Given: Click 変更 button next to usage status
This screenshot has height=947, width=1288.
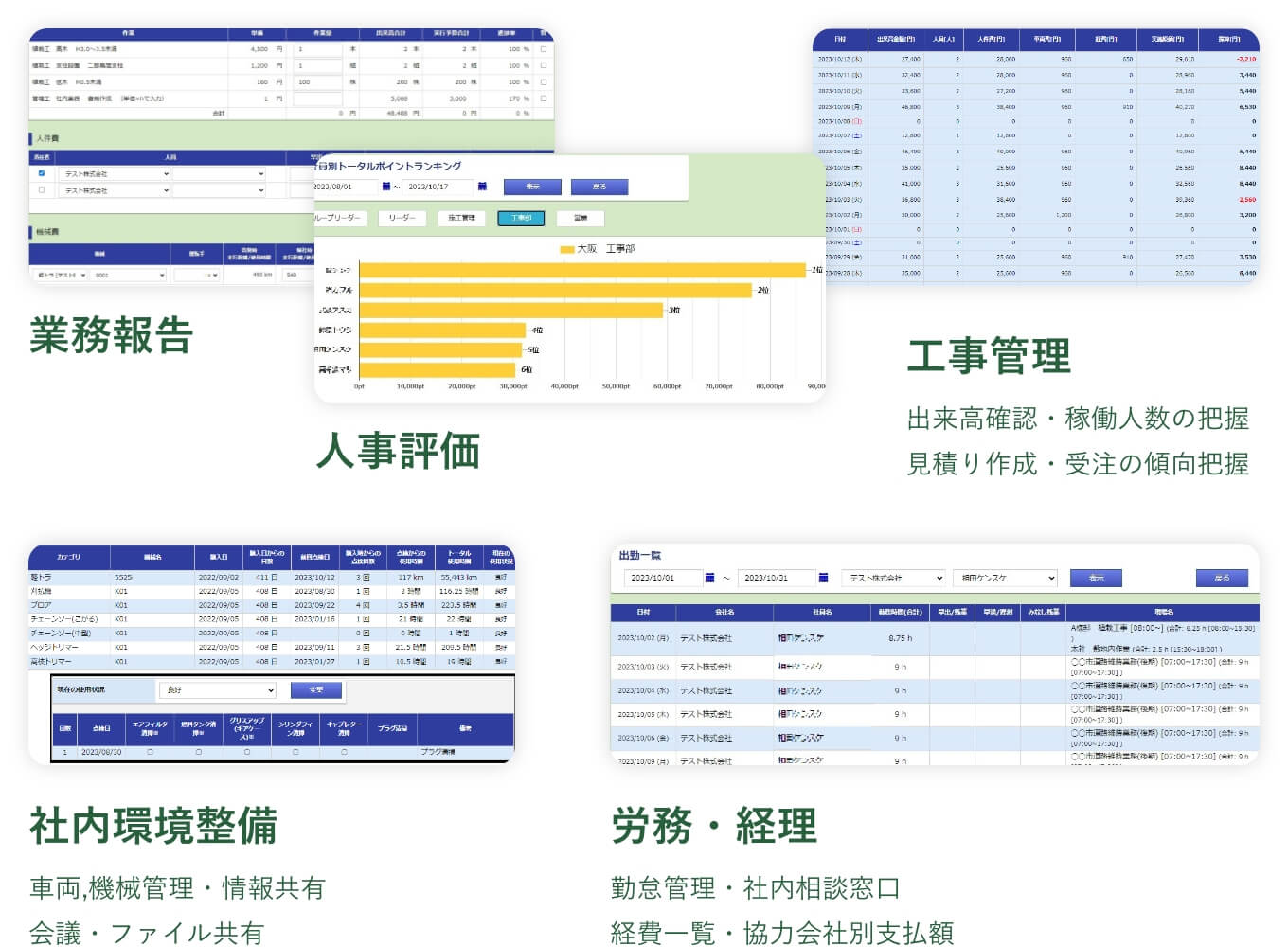Looking at the screenshot, I should [316, 690].
